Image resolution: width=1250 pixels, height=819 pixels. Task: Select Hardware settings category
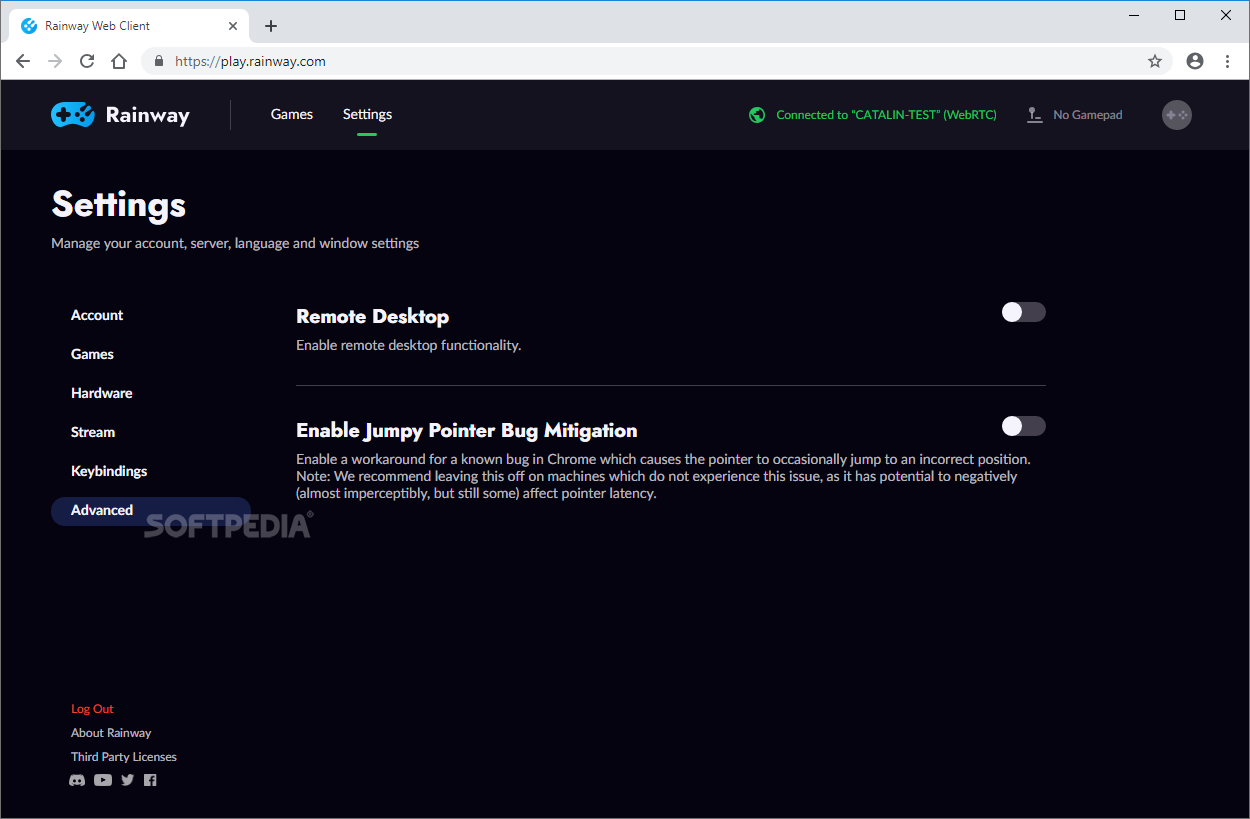[x=101, y=393]
